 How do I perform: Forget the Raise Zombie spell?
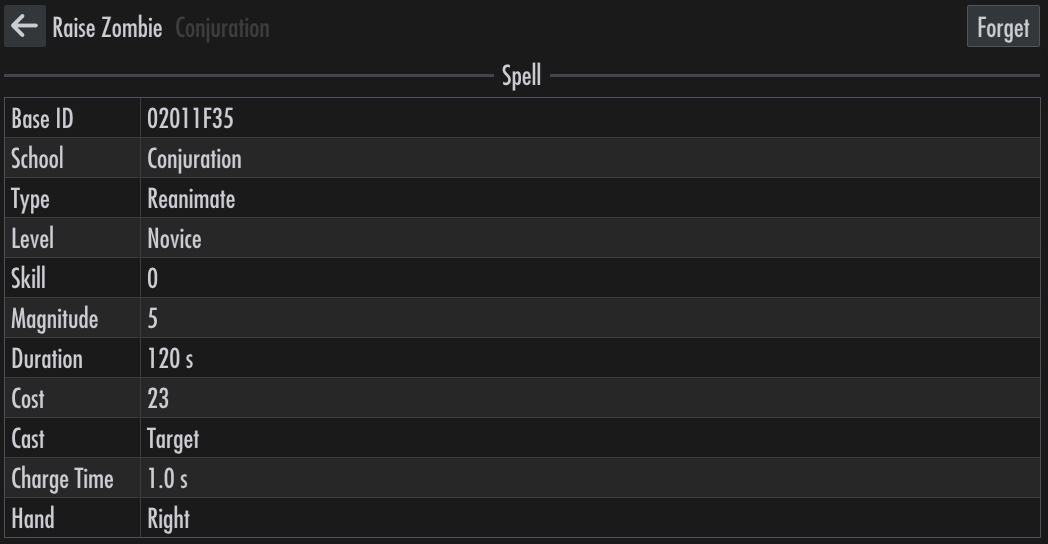tap(1003, 27)
